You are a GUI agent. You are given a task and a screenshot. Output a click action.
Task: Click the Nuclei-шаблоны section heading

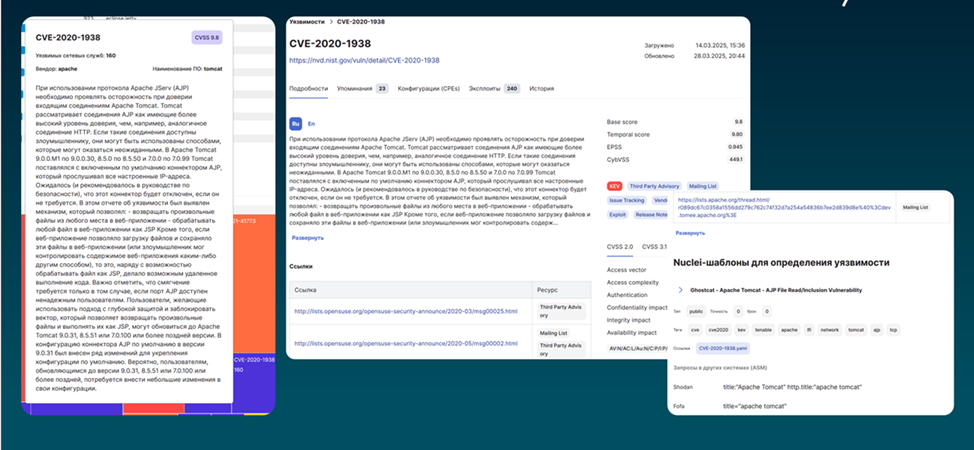pos(781,263)
